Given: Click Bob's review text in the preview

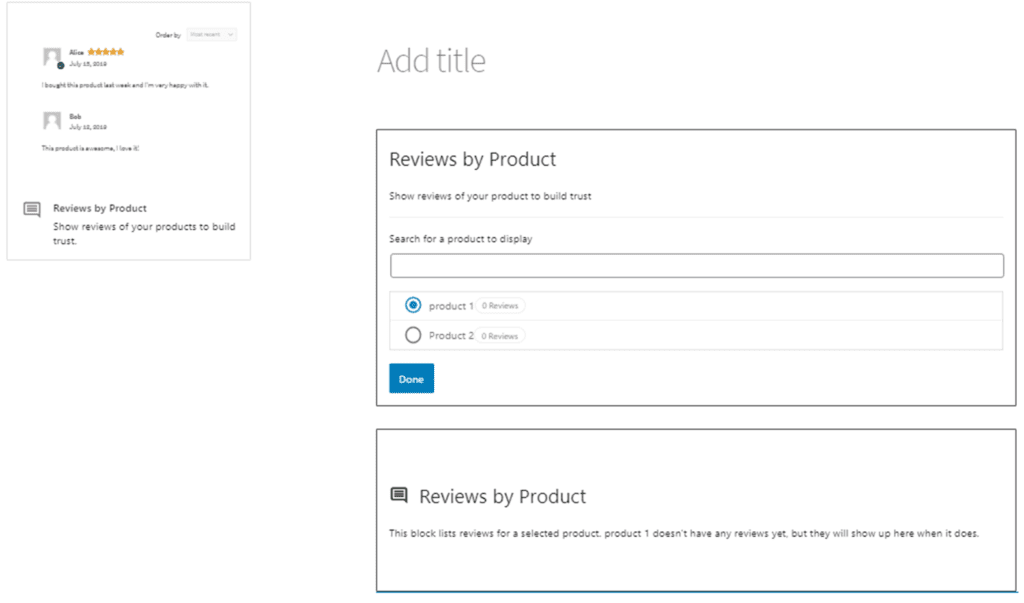Looking at the screenshot, I should (90, 148).
